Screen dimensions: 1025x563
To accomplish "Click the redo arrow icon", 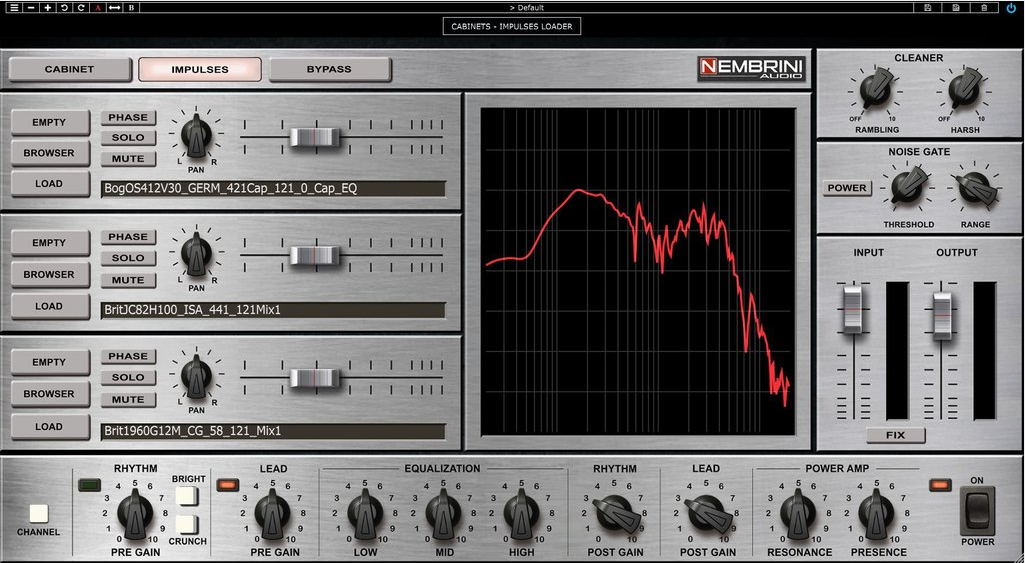I will pos(81,8).
